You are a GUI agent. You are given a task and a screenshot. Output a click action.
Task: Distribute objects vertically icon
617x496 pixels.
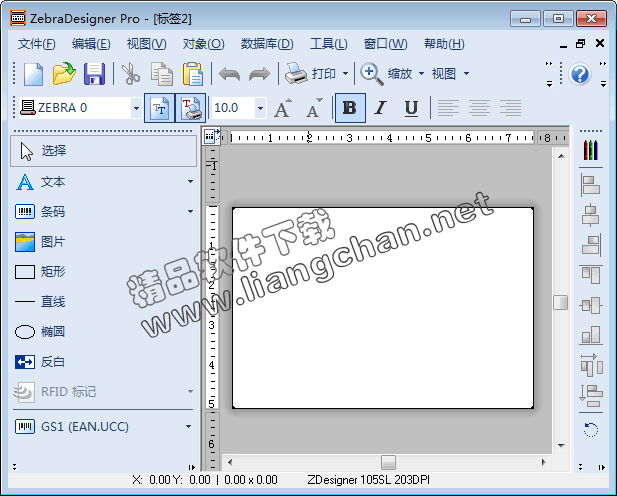pos(591,396)
